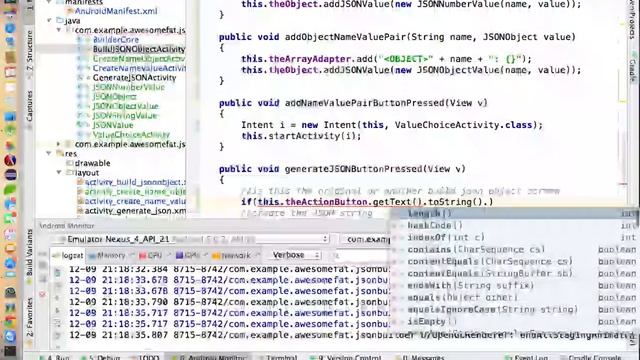640x360 pixels.
Task: Open the Build Variants tool window
Action: pos(29,252)
